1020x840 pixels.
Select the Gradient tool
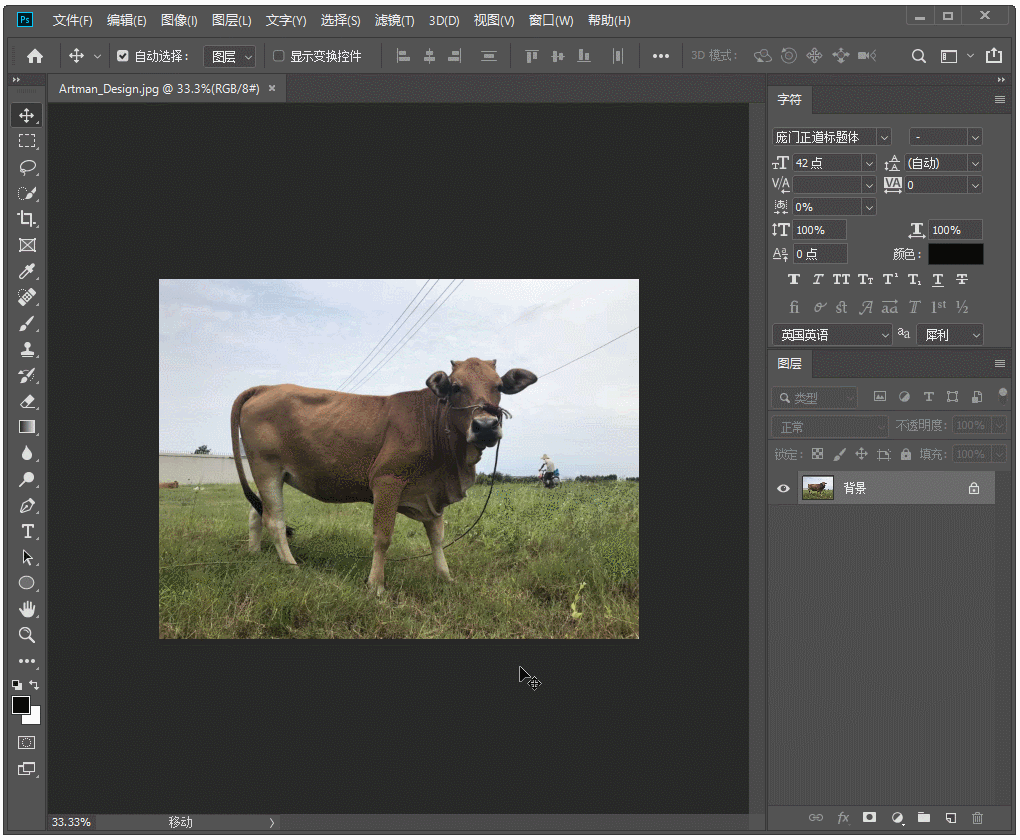(27, 427)
